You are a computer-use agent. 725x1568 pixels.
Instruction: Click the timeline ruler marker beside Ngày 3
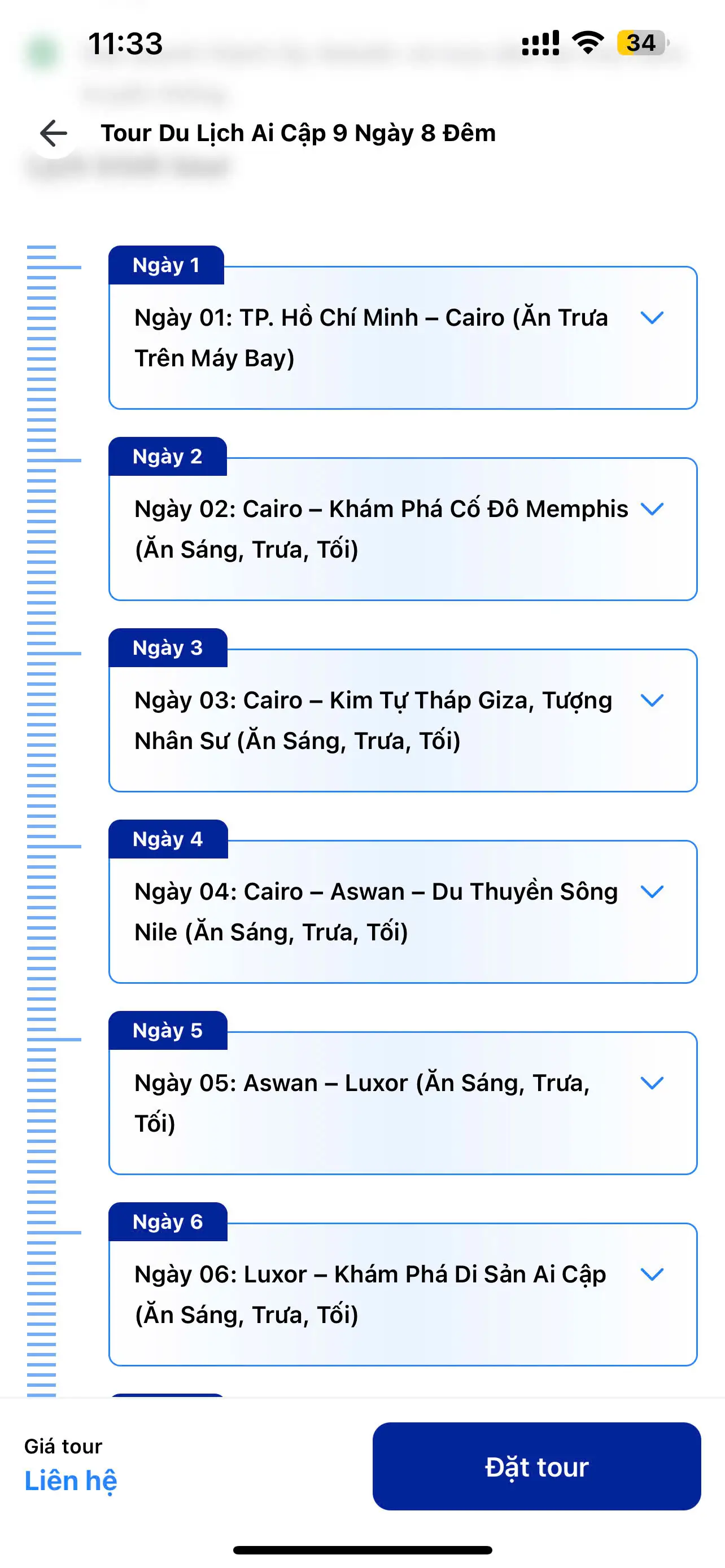click(55, 653)
